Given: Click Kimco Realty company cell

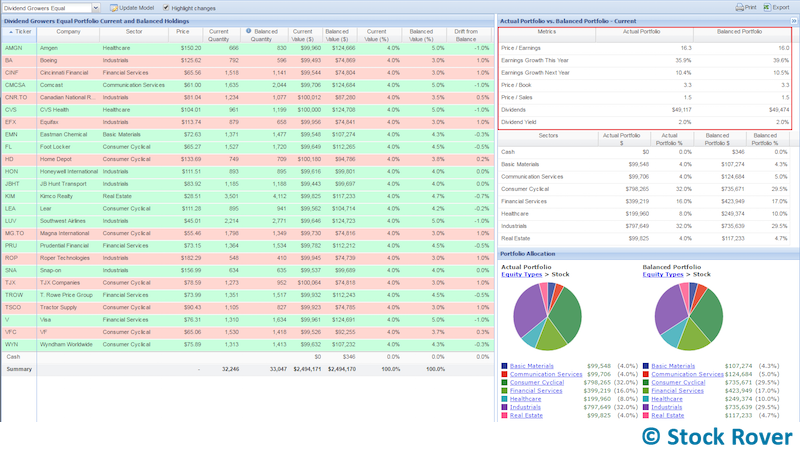Looking at the screenshot, I should [x=68, y=196].
